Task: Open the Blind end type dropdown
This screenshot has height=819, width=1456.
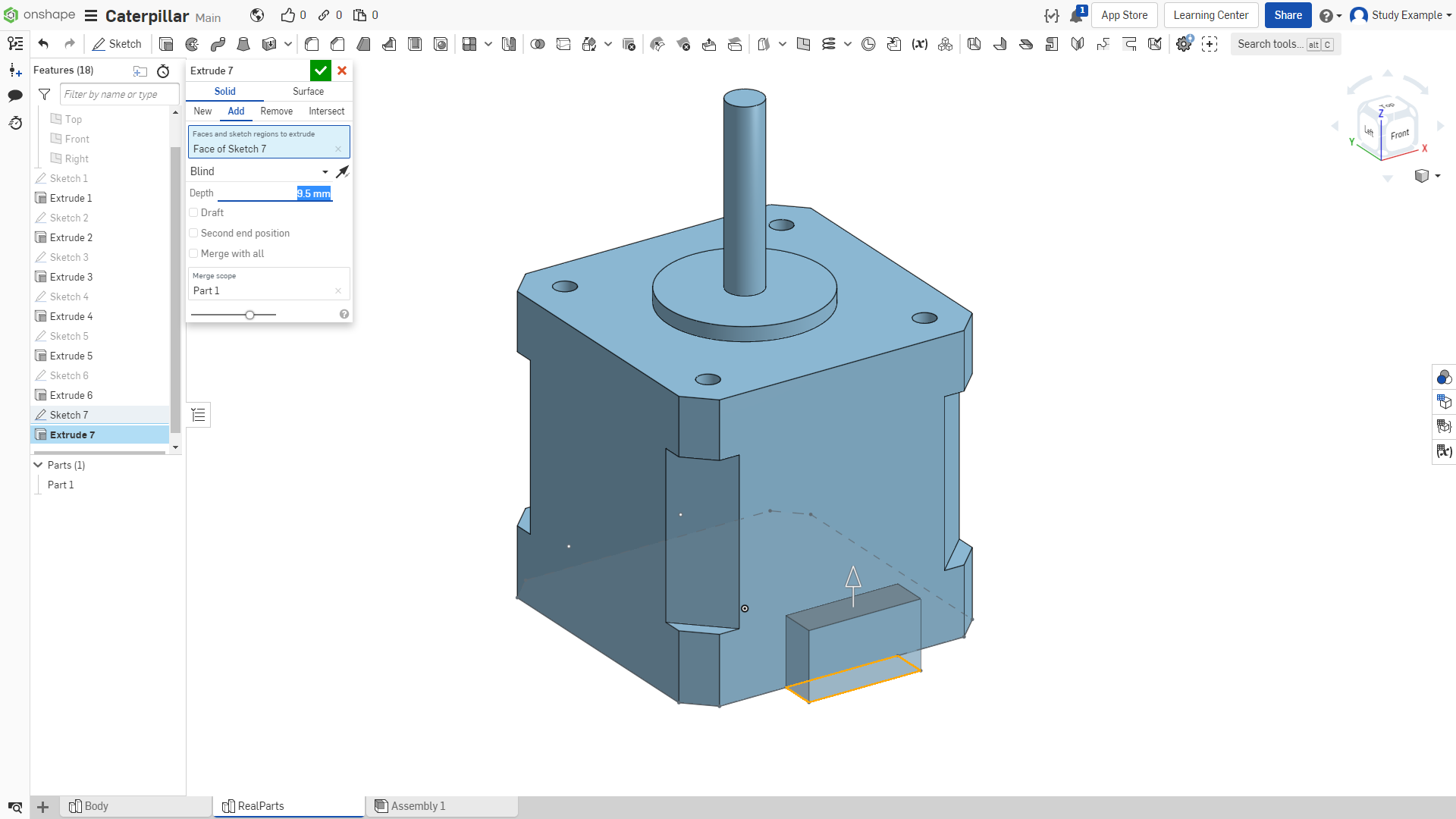Action: point(259,172)
